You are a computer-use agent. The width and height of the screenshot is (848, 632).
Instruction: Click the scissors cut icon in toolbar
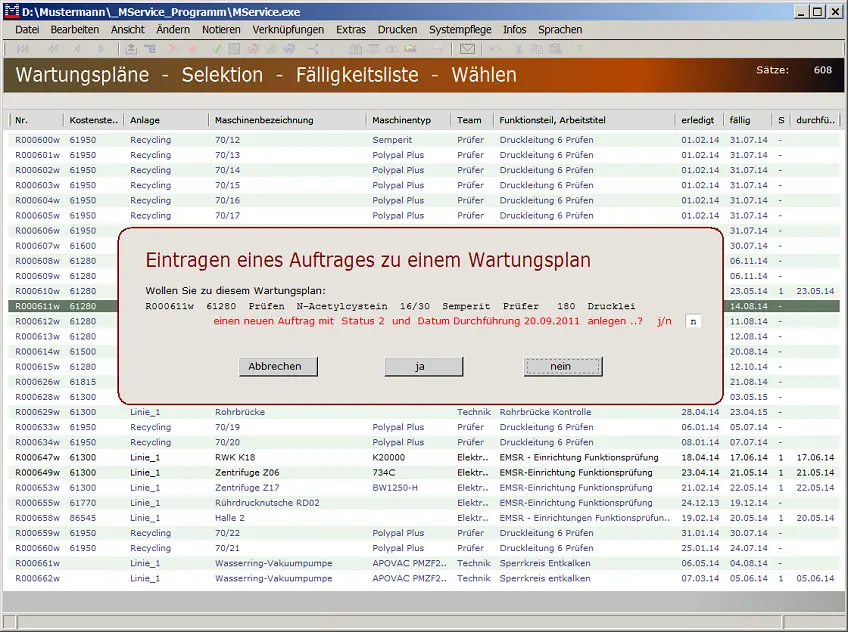click(x=518, y=48)
